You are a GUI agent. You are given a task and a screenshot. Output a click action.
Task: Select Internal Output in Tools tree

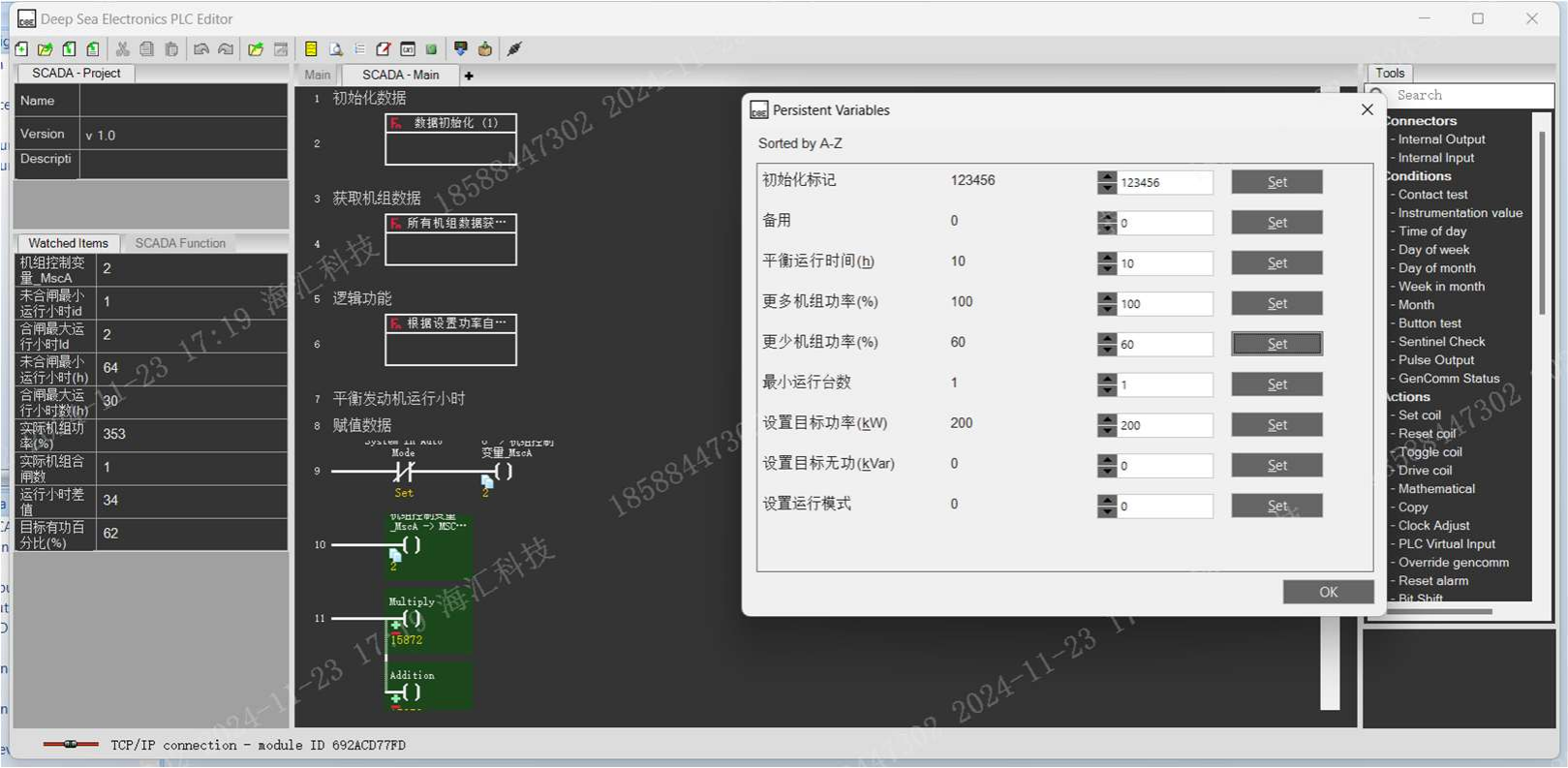click(1441, 139)
